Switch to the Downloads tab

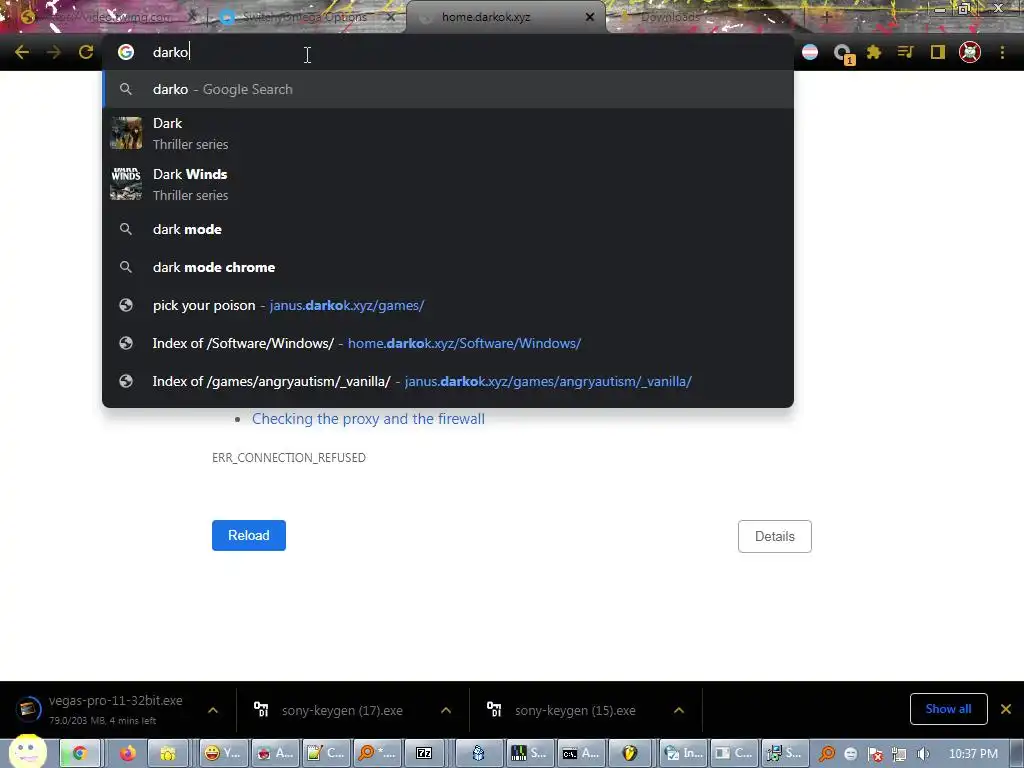(671, 18)
